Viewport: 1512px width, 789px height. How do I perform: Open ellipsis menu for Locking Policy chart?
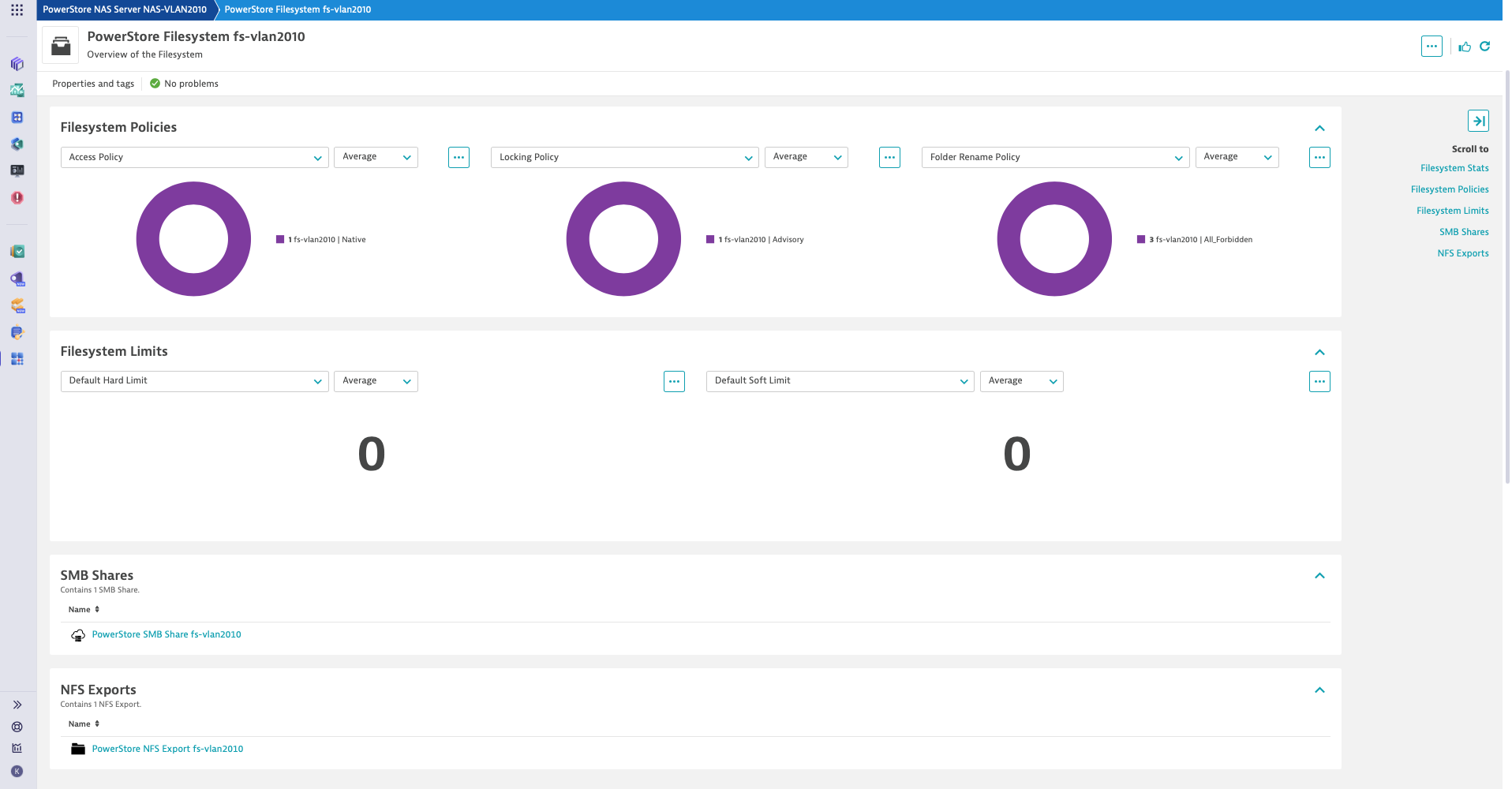[889, 157]
